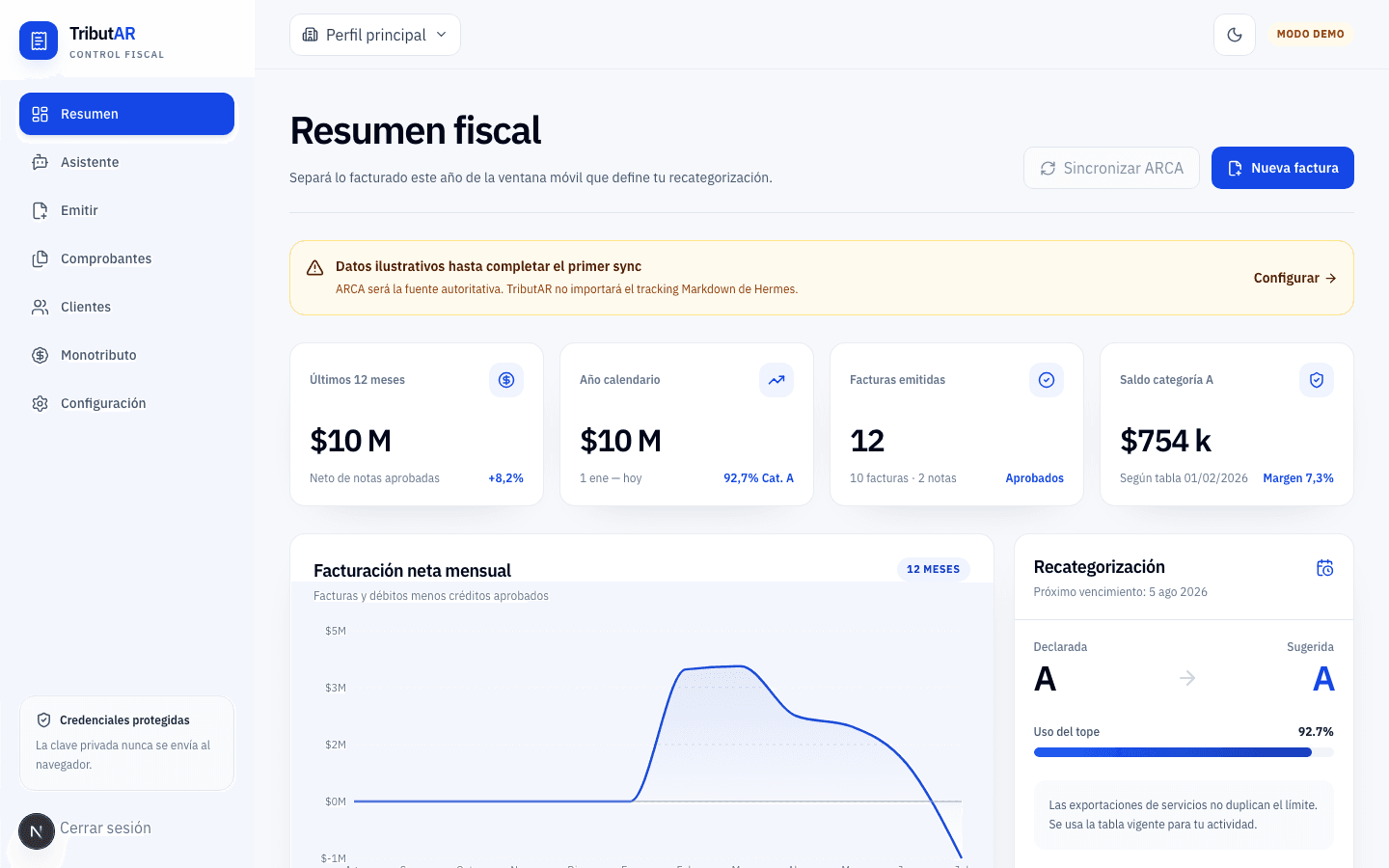This screenshot has width=1389, height=868.
Task: Click the dollar icon on Últimos 12 meses card
Action: point(506,380)
